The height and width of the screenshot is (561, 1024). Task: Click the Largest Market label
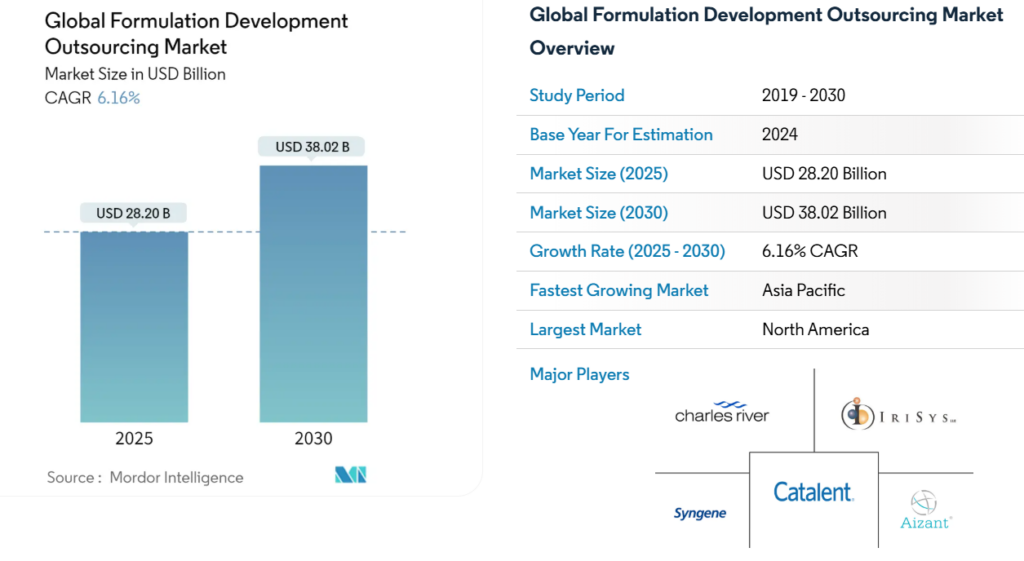(585, 330)
